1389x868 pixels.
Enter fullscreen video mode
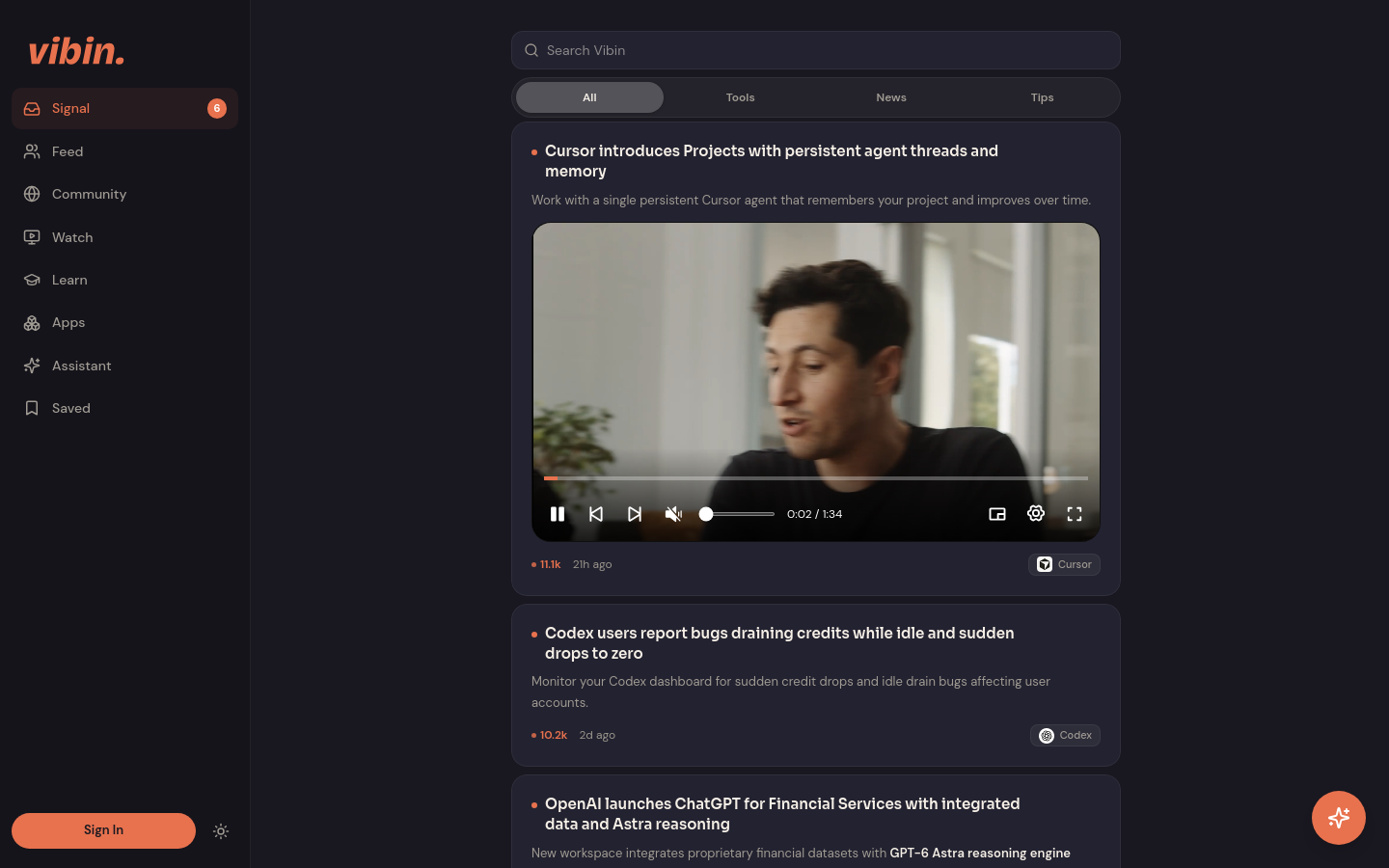[x=1075, y=514]
